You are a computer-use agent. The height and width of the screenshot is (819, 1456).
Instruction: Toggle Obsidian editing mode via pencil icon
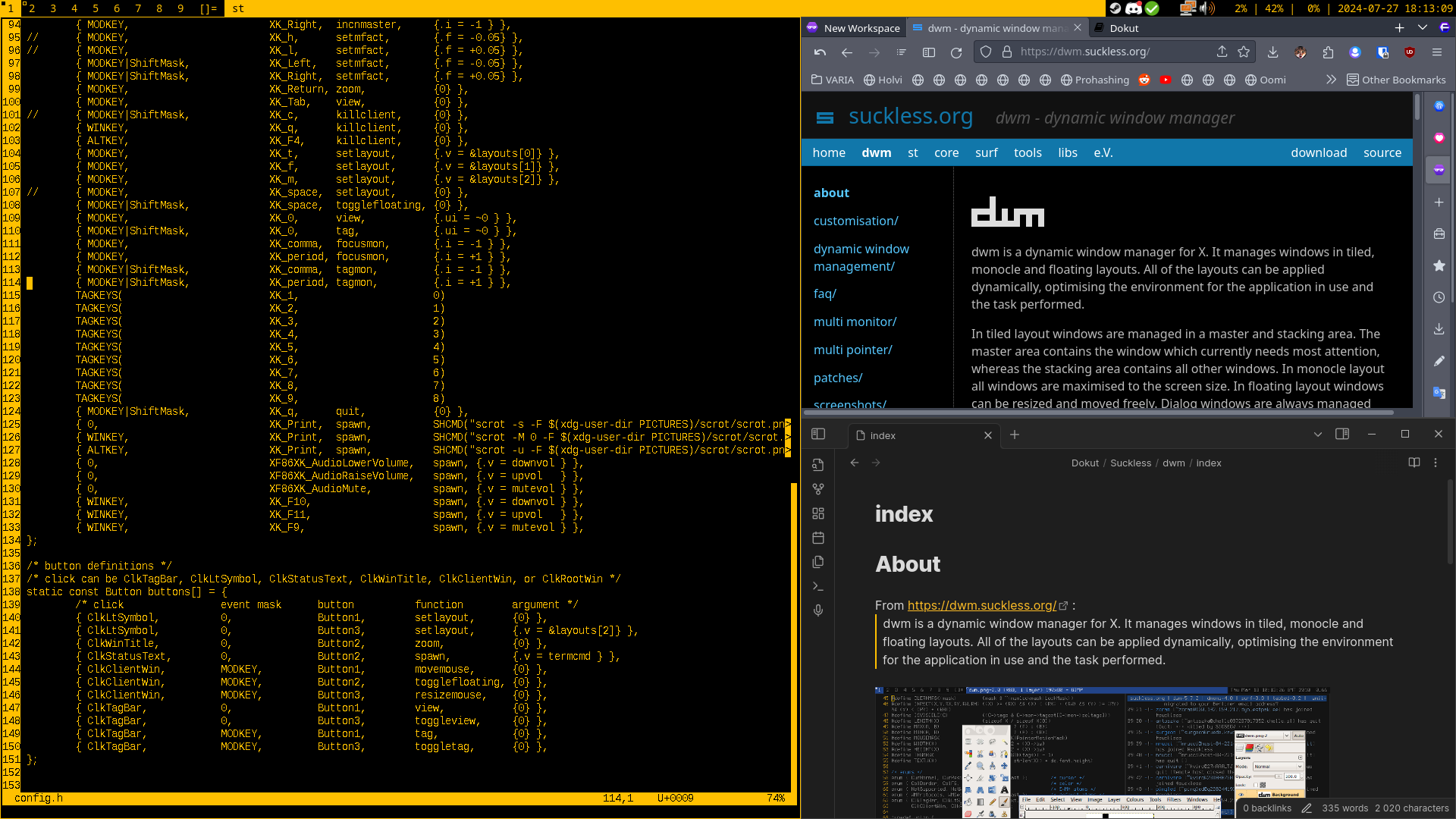pyautogui.click(x=1307, y=808)
